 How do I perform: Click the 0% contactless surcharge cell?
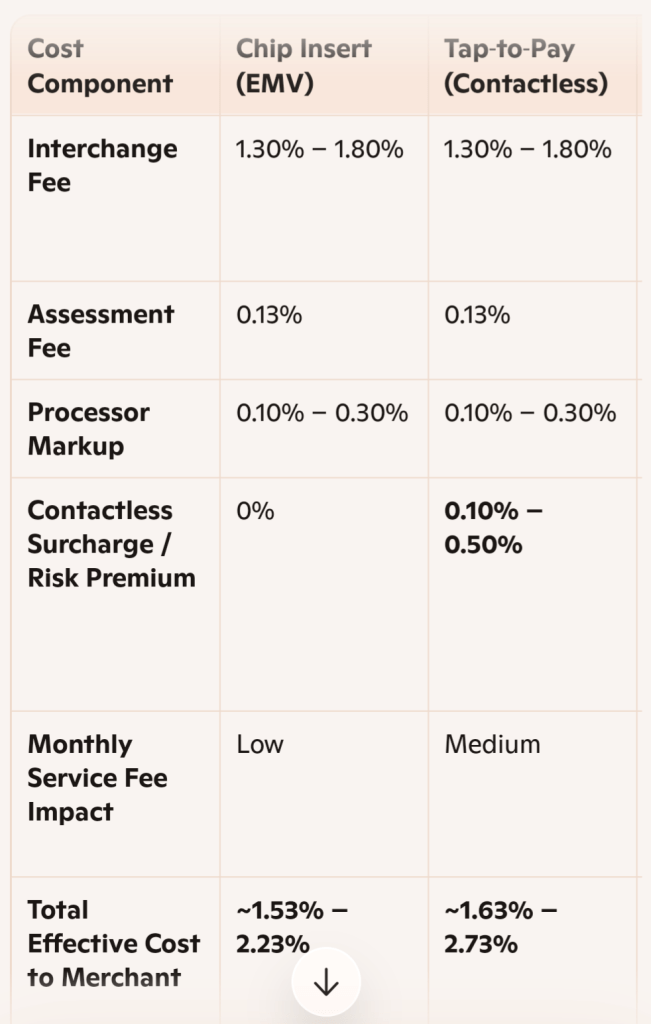point(255,511)
